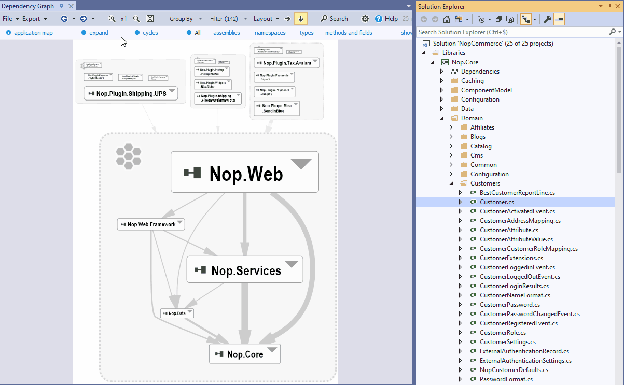Click the All link in the graph filter row
Viewport: 624px width, 385px height.
pyautogui.click(x=197, y=33)
